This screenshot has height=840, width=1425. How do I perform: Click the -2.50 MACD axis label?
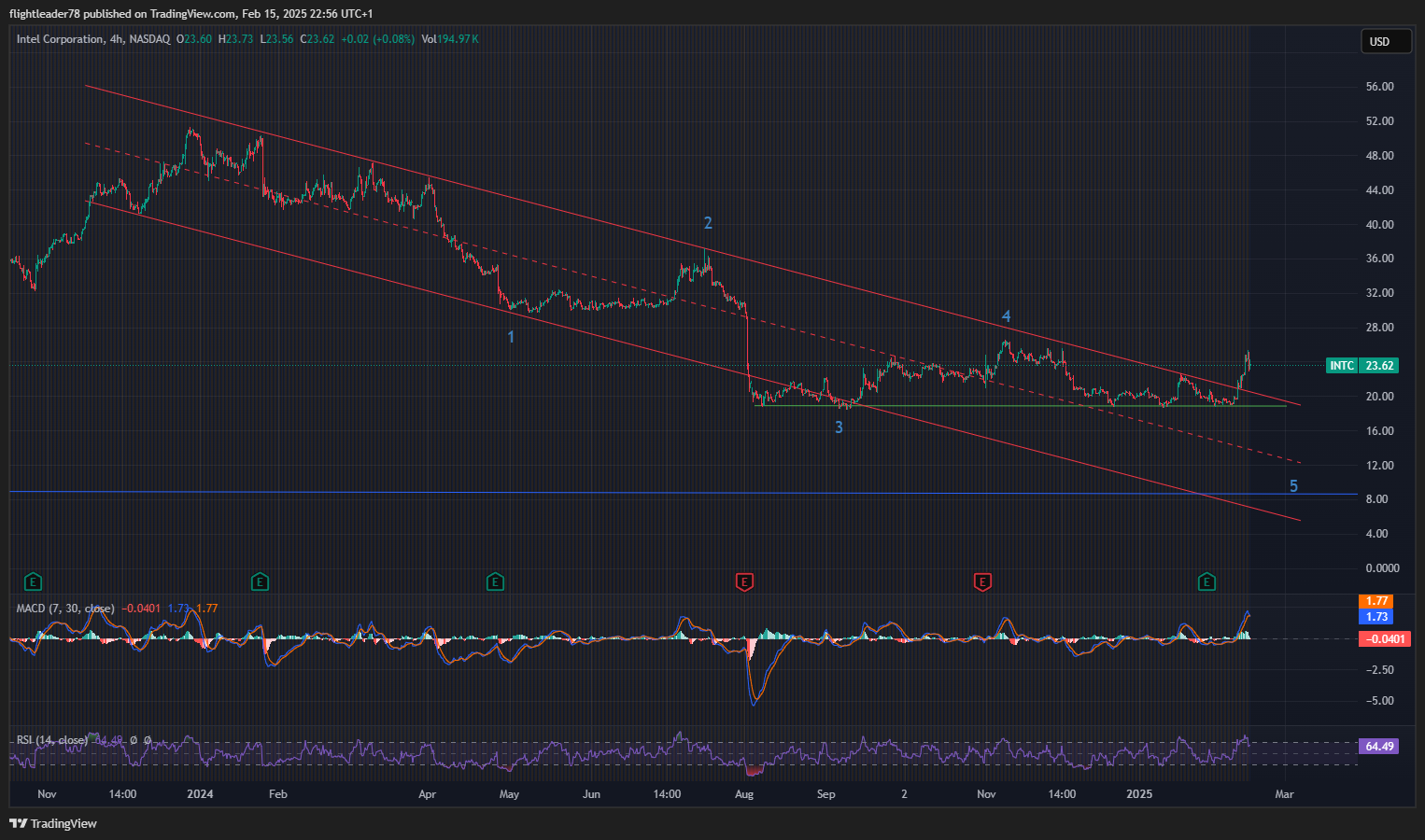point(1379,670)
